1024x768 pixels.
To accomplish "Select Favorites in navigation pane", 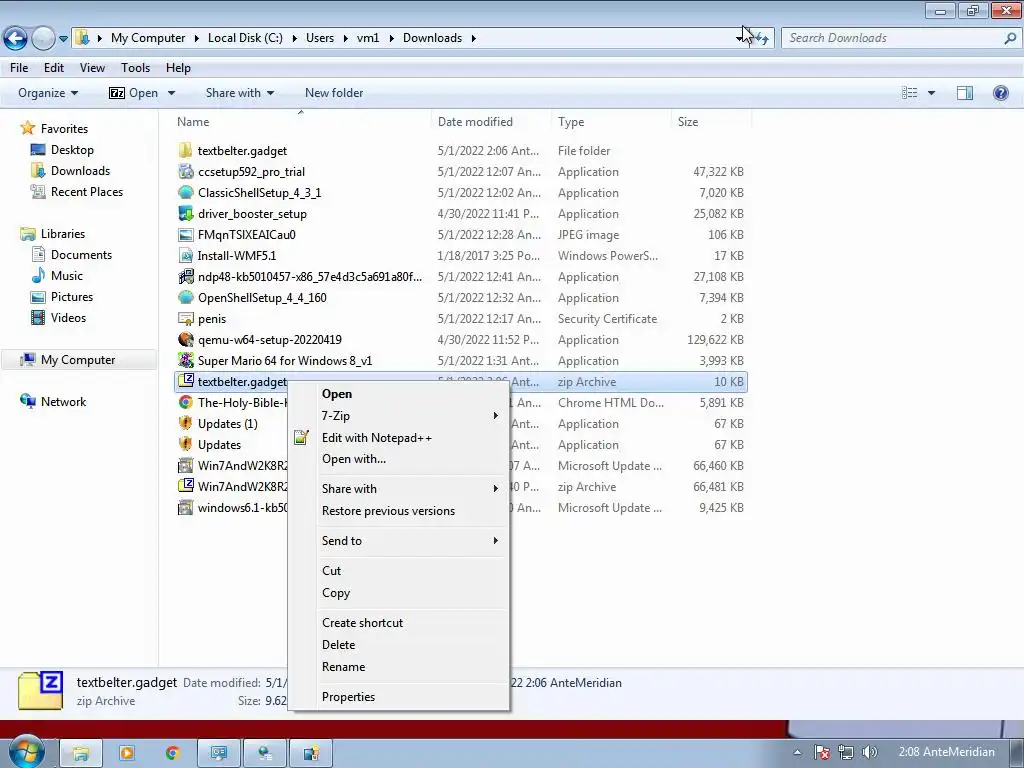I will coord(64,129).
